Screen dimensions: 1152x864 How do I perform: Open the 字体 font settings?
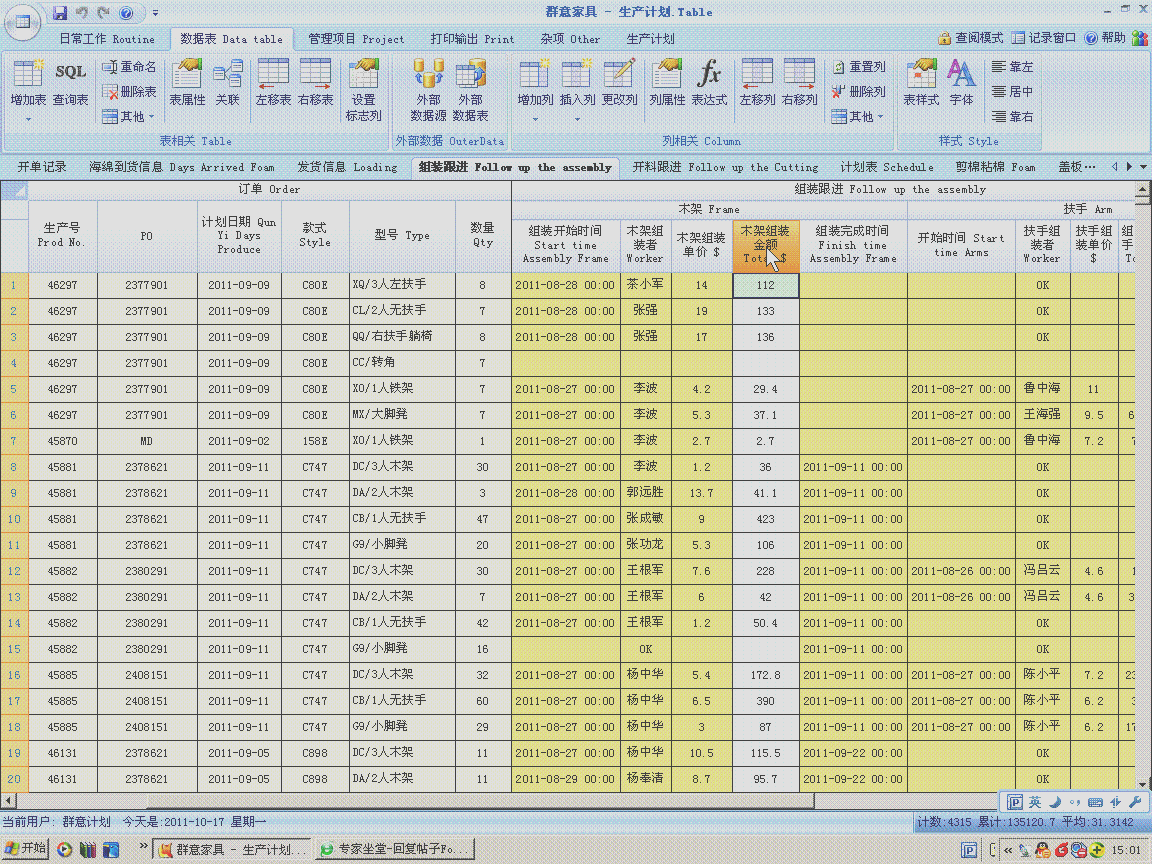(x=961, y=82)
